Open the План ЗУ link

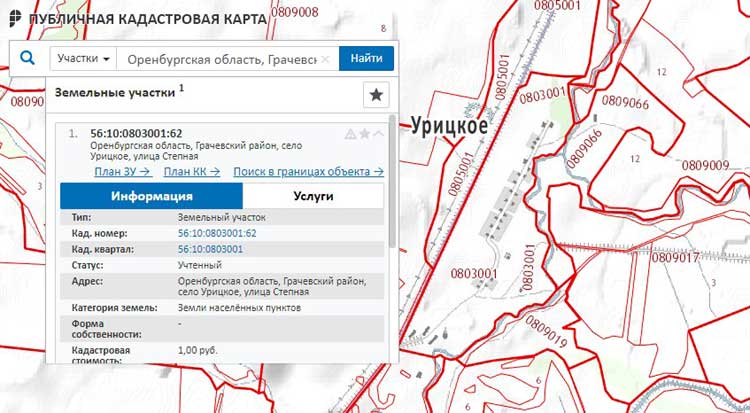pos(123,171)
